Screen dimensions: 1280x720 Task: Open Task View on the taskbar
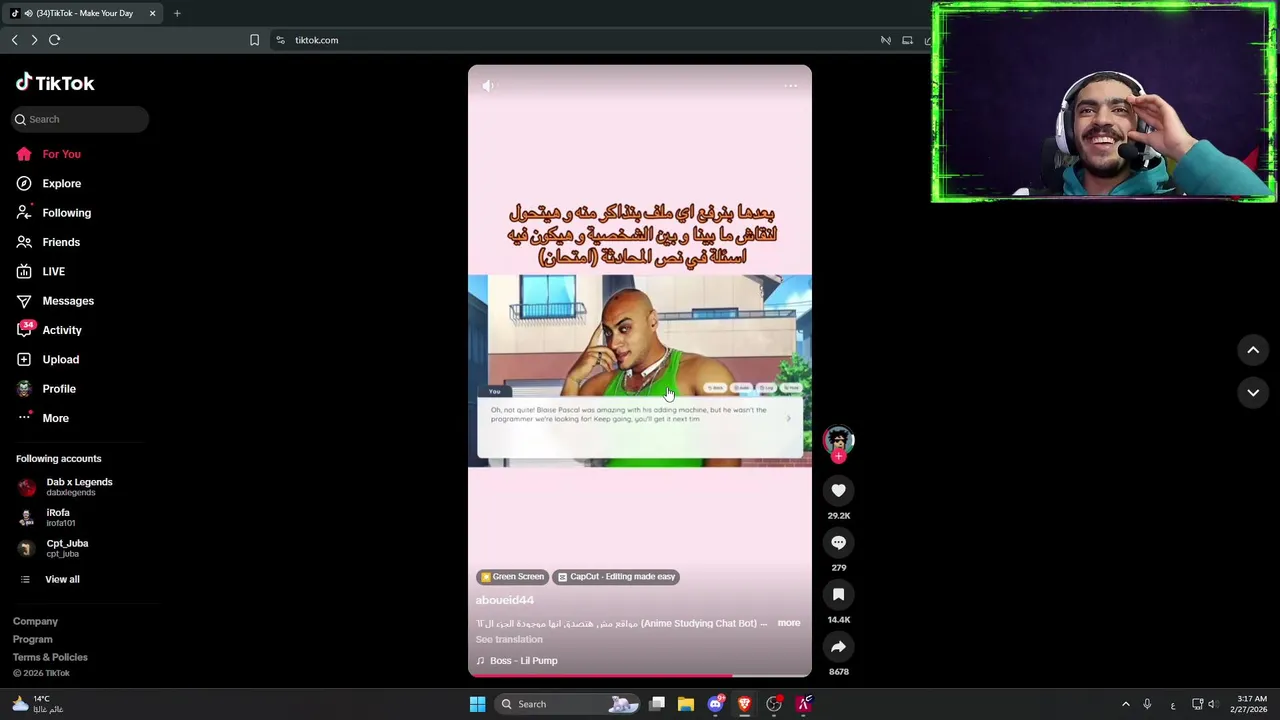(x=657, y=704)
